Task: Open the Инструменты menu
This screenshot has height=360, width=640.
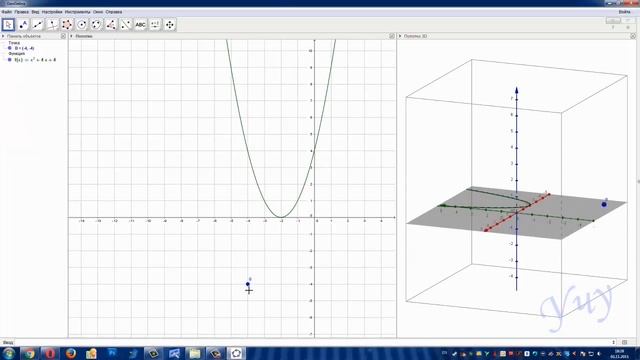Action: point(78,12)
